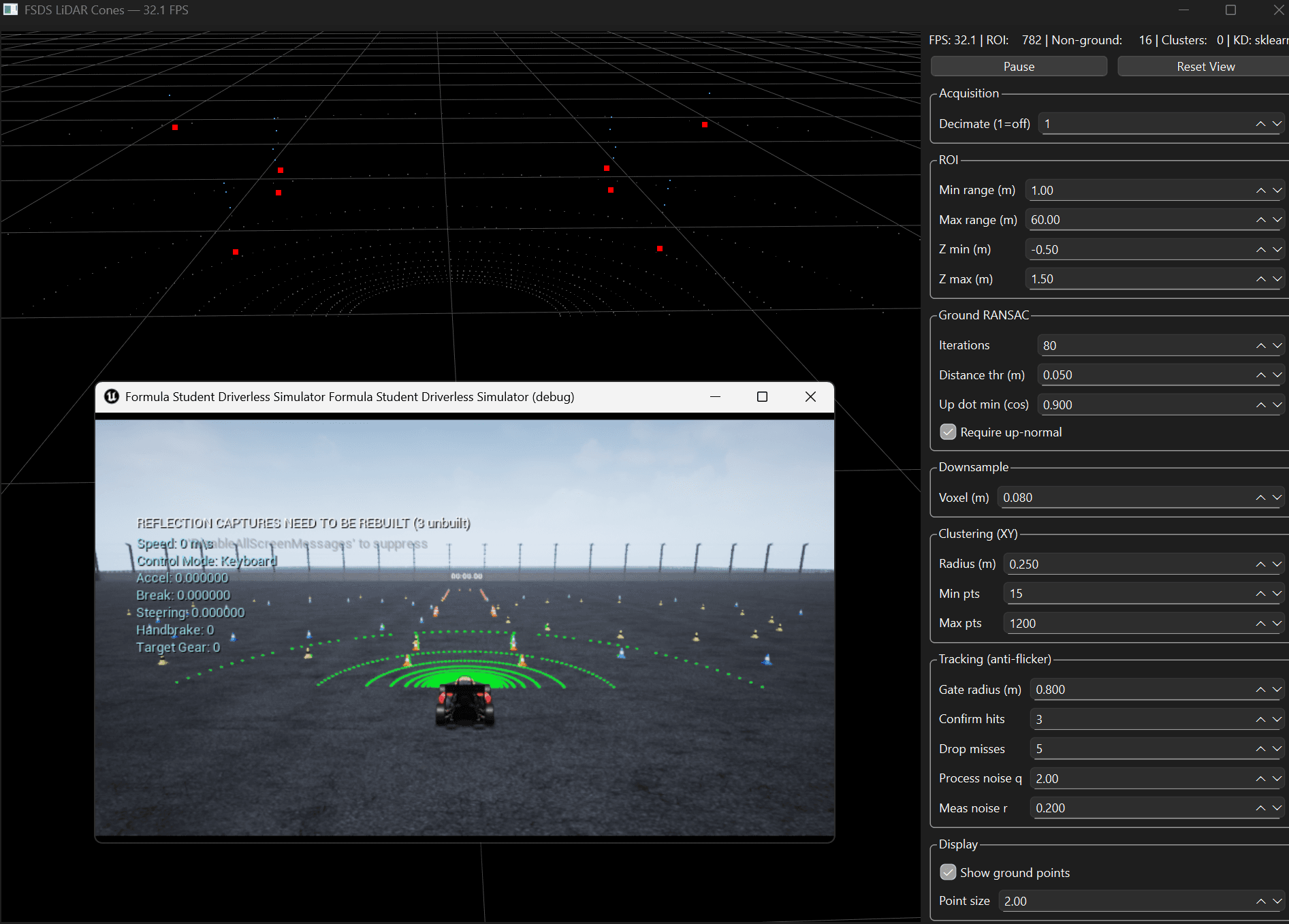Decrease Up dot min (cos) with the down arrow
1289x924 pixels.
1277,405
